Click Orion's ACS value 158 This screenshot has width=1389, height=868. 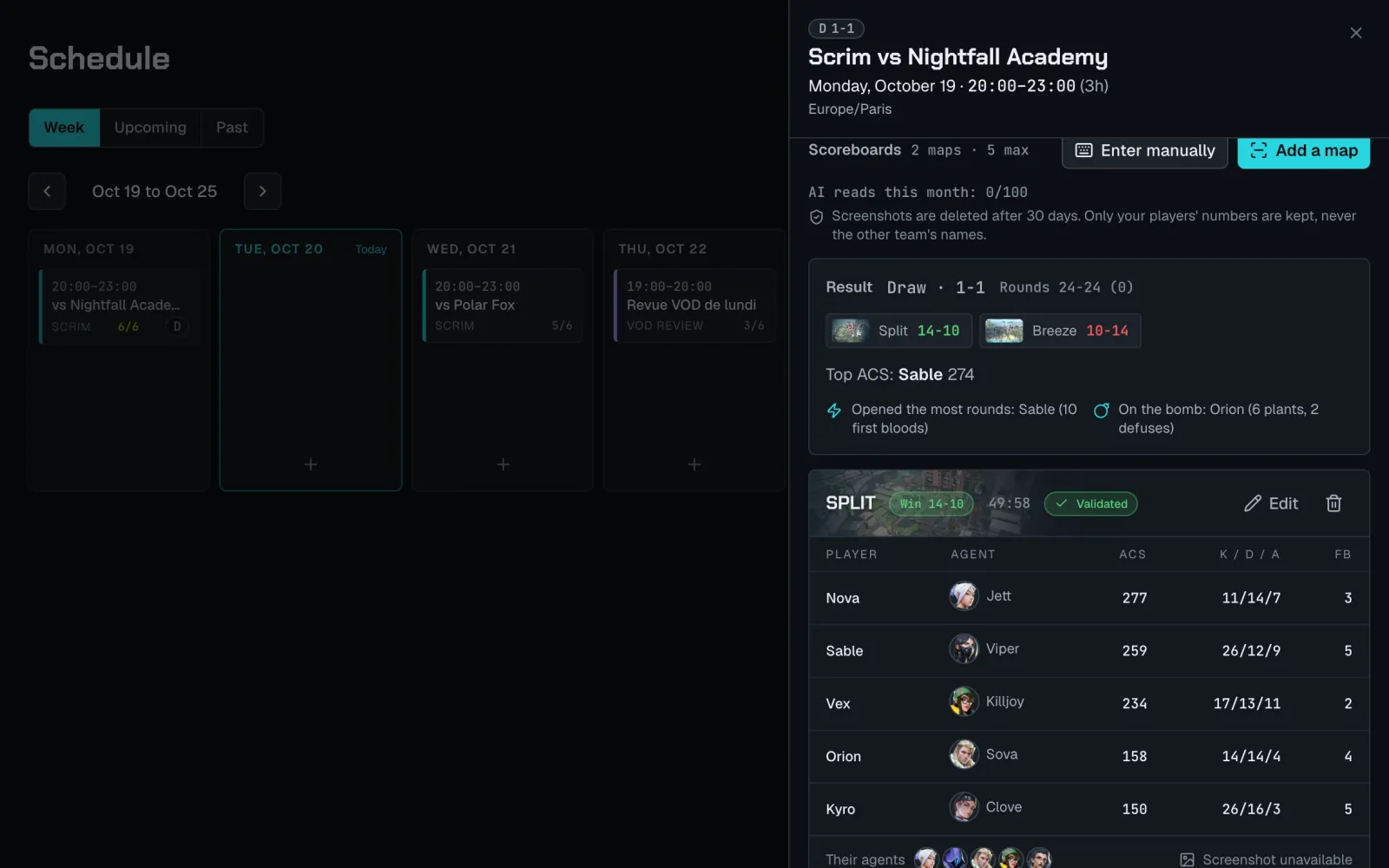1135,757
